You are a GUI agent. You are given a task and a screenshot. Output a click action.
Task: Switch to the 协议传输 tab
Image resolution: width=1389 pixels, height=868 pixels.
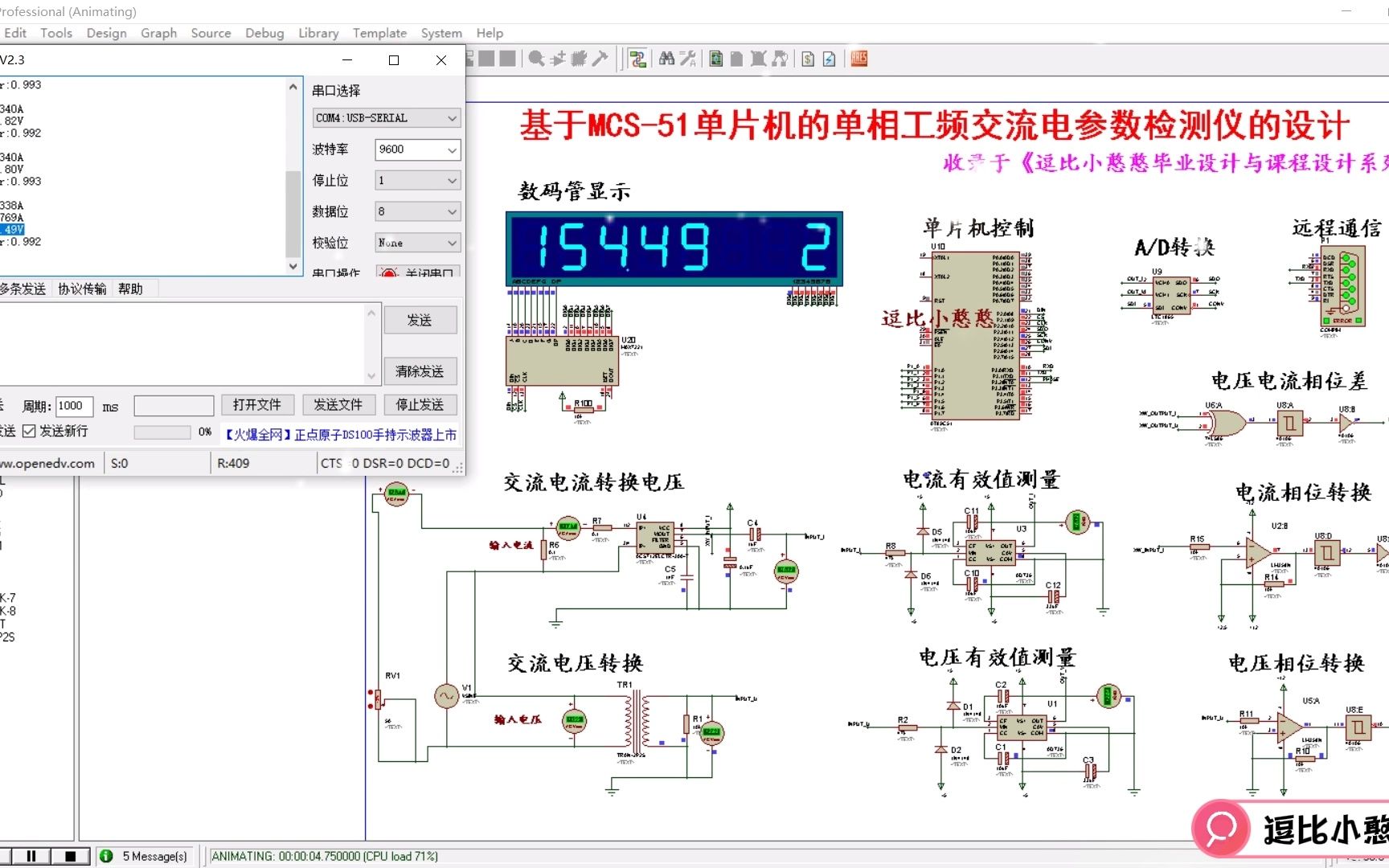tap(81, 288)
